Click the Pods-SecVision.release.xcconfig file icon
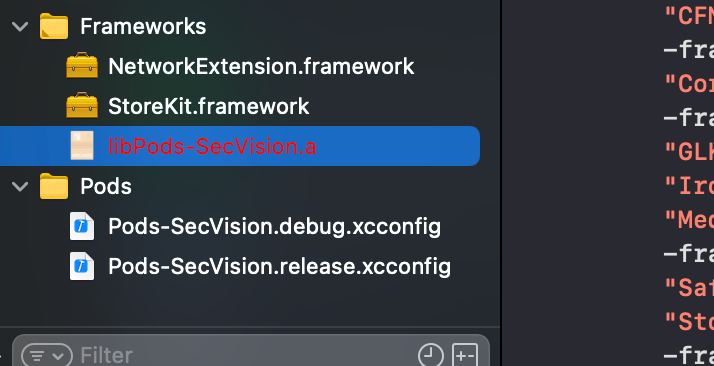The width and height of the screenshot is (714, 366). (82, 266)
